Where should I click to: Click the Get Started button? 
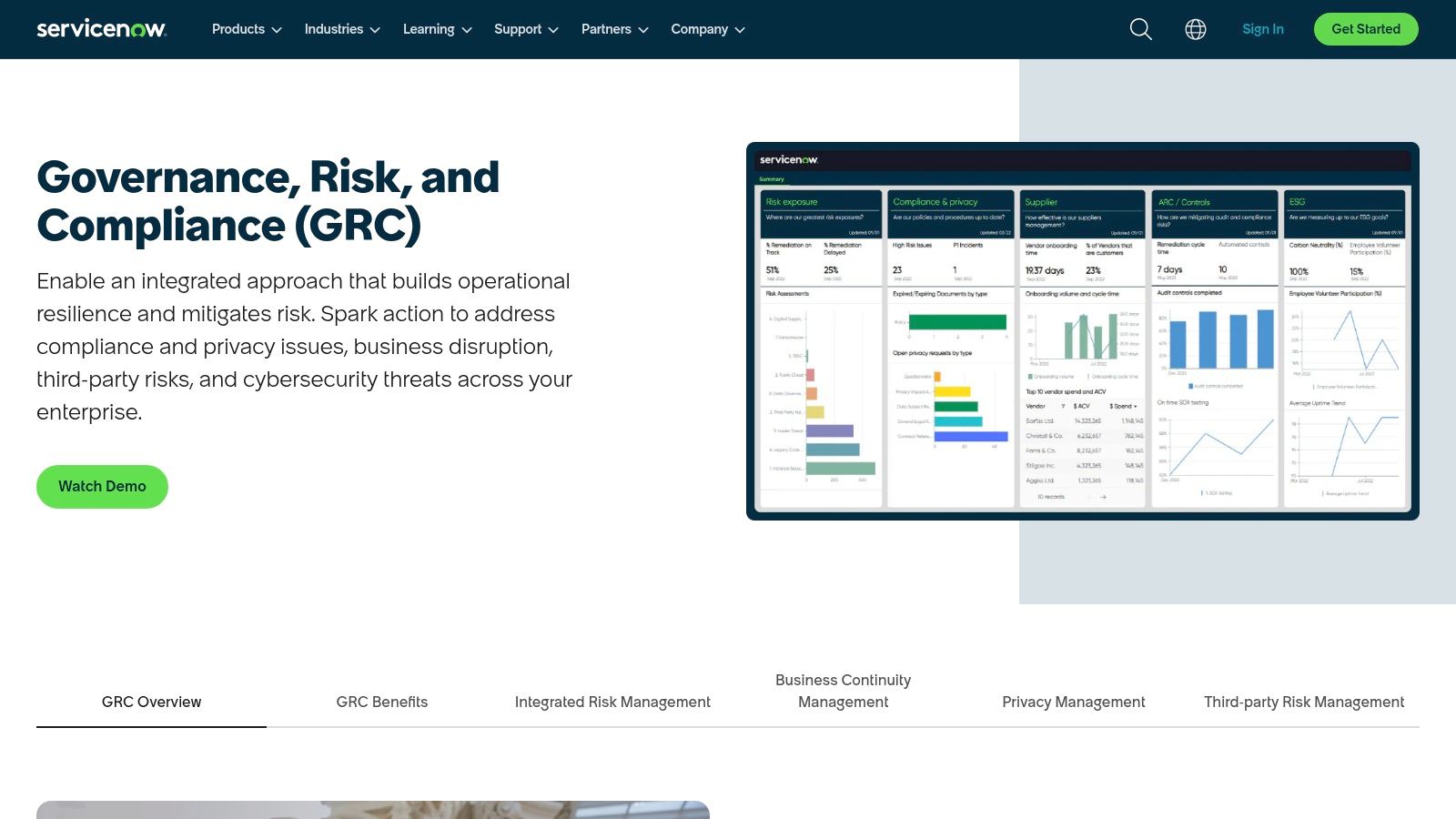tap(1365, 28)
